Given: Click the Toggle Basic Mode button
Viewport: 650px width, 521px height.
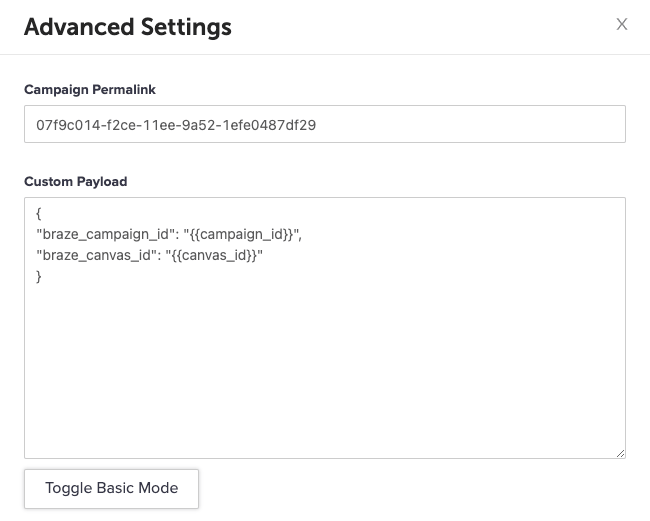Looking at the screenshot, I should 111,488.
